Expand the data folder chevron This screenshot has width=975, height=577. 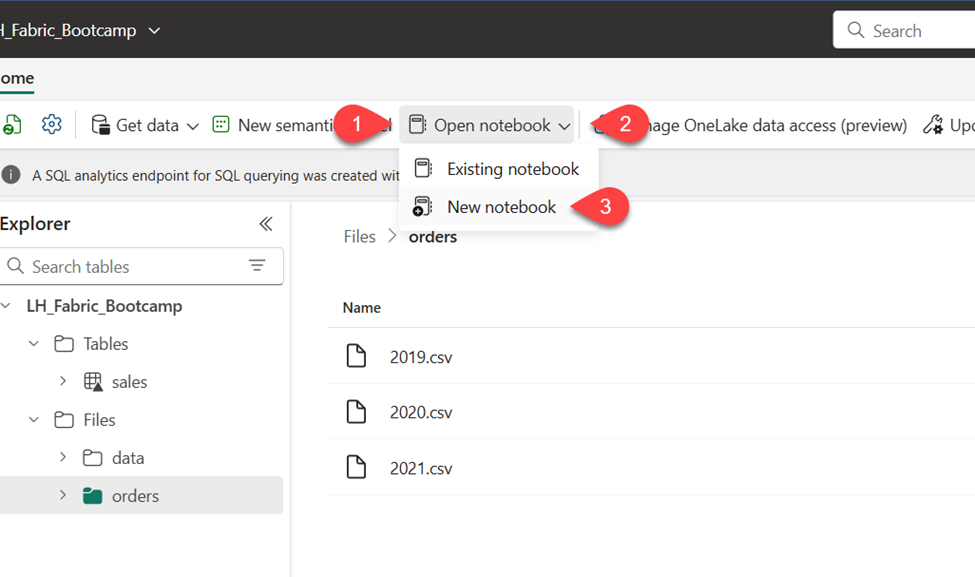click(x=63, y=456)
